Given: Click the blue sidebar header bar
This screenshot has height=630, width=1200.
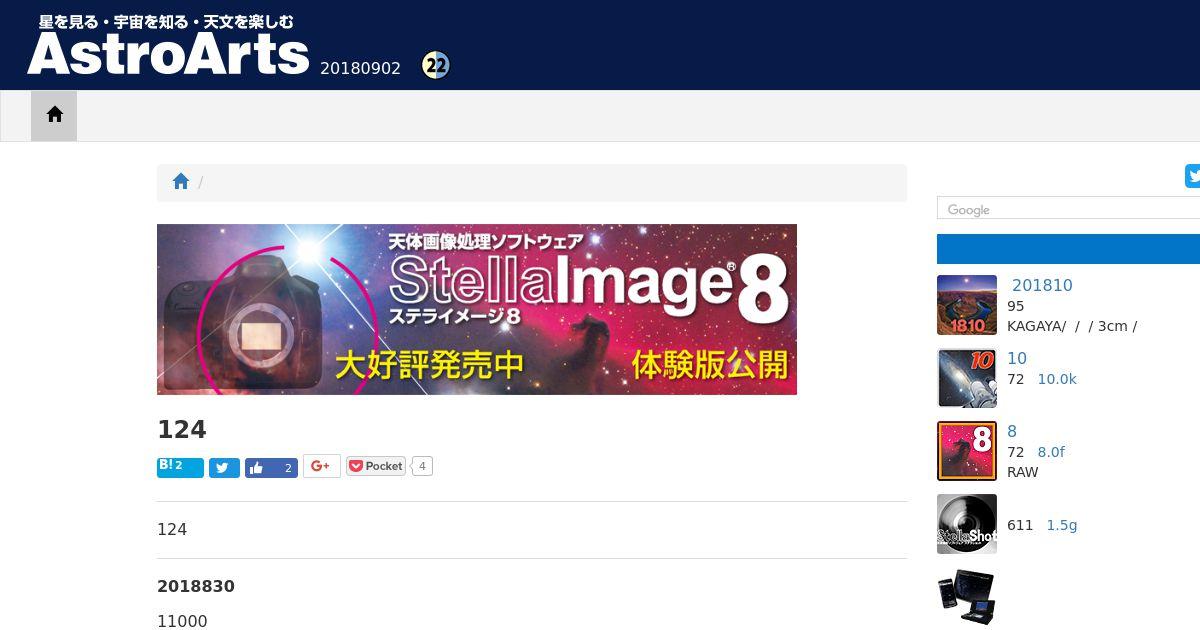Looking at the screenshot, I should pyautogui.click(x=1068, y=249).
